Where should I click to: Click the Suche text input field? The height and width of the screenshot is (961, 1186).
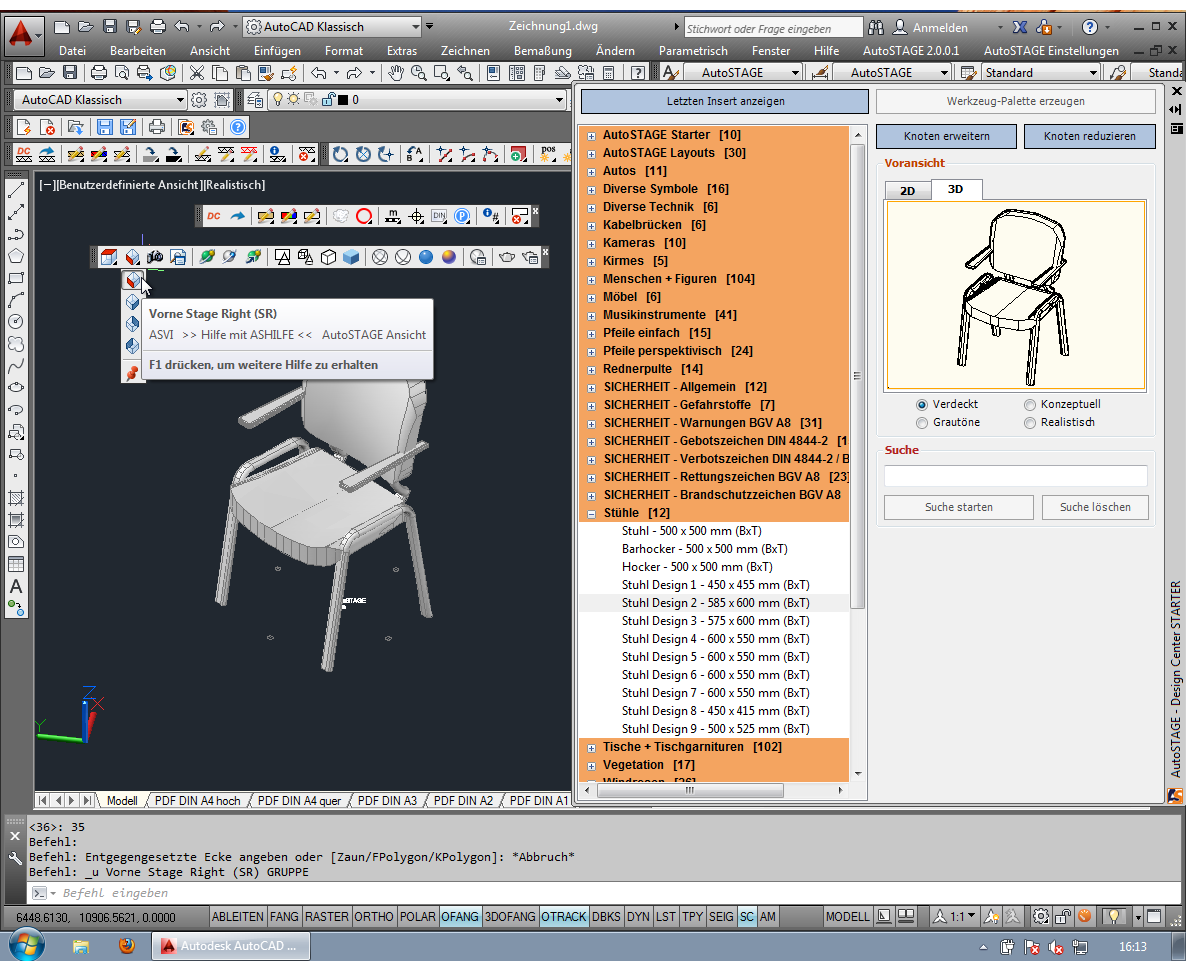click(x=1015, y=477)
